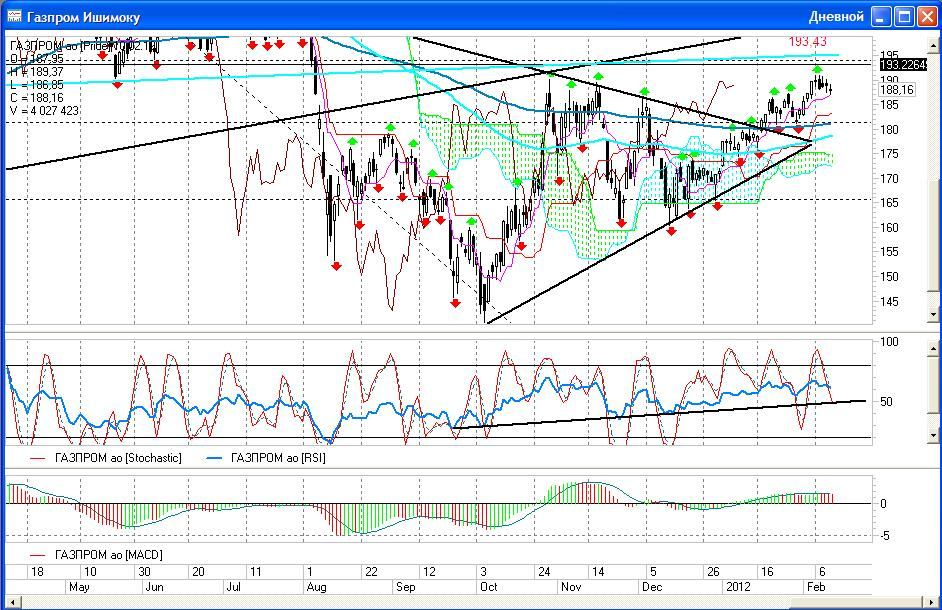942x610 pixels.
Task: Click the boxed 188,16 label on price axis
Action: coord(897,90)
